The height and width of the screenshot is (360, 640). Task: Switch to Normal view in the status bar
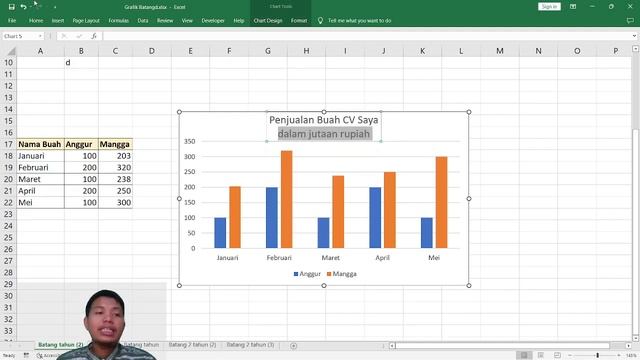click(524, 355)
